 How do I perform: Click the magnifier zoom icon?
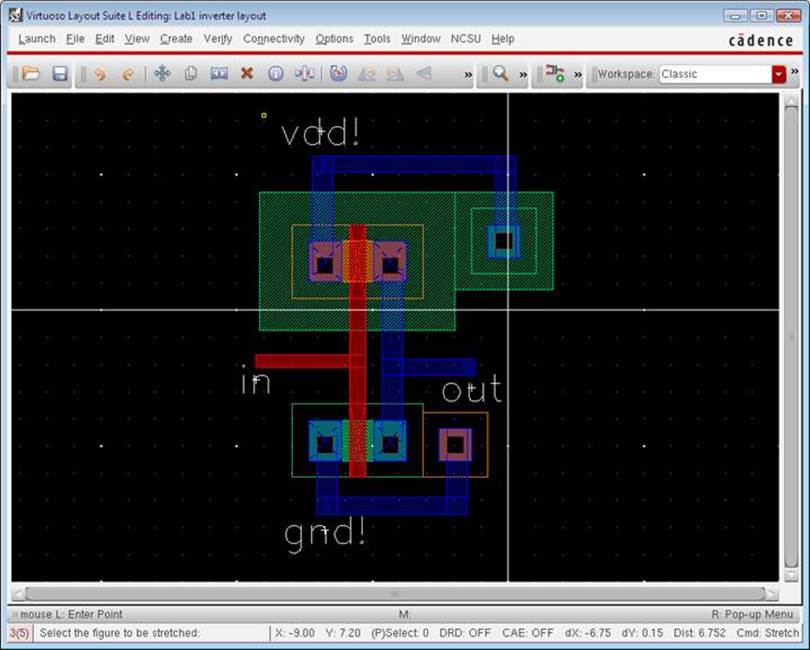[500, 74]
